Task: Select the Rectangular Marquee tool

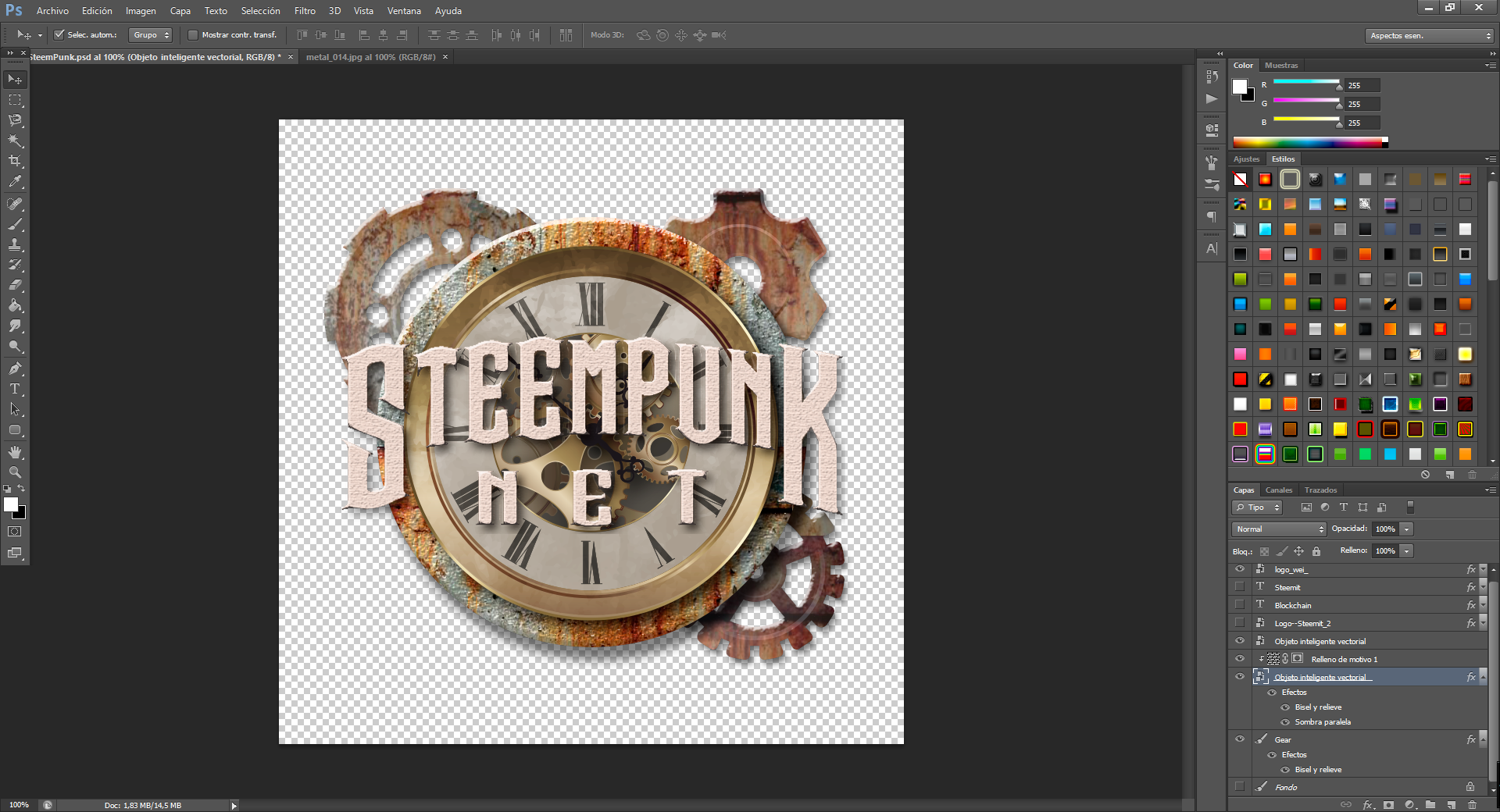Action: (x=15, y=100)
